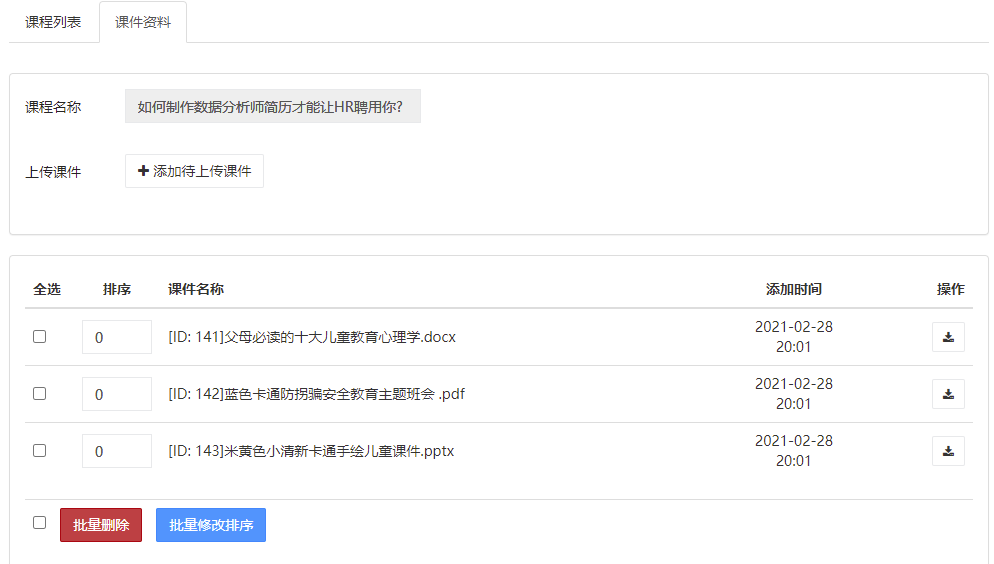Click the 添加时间 column header
The height and width of the screenshot is (564, 994).
(794, 290)
